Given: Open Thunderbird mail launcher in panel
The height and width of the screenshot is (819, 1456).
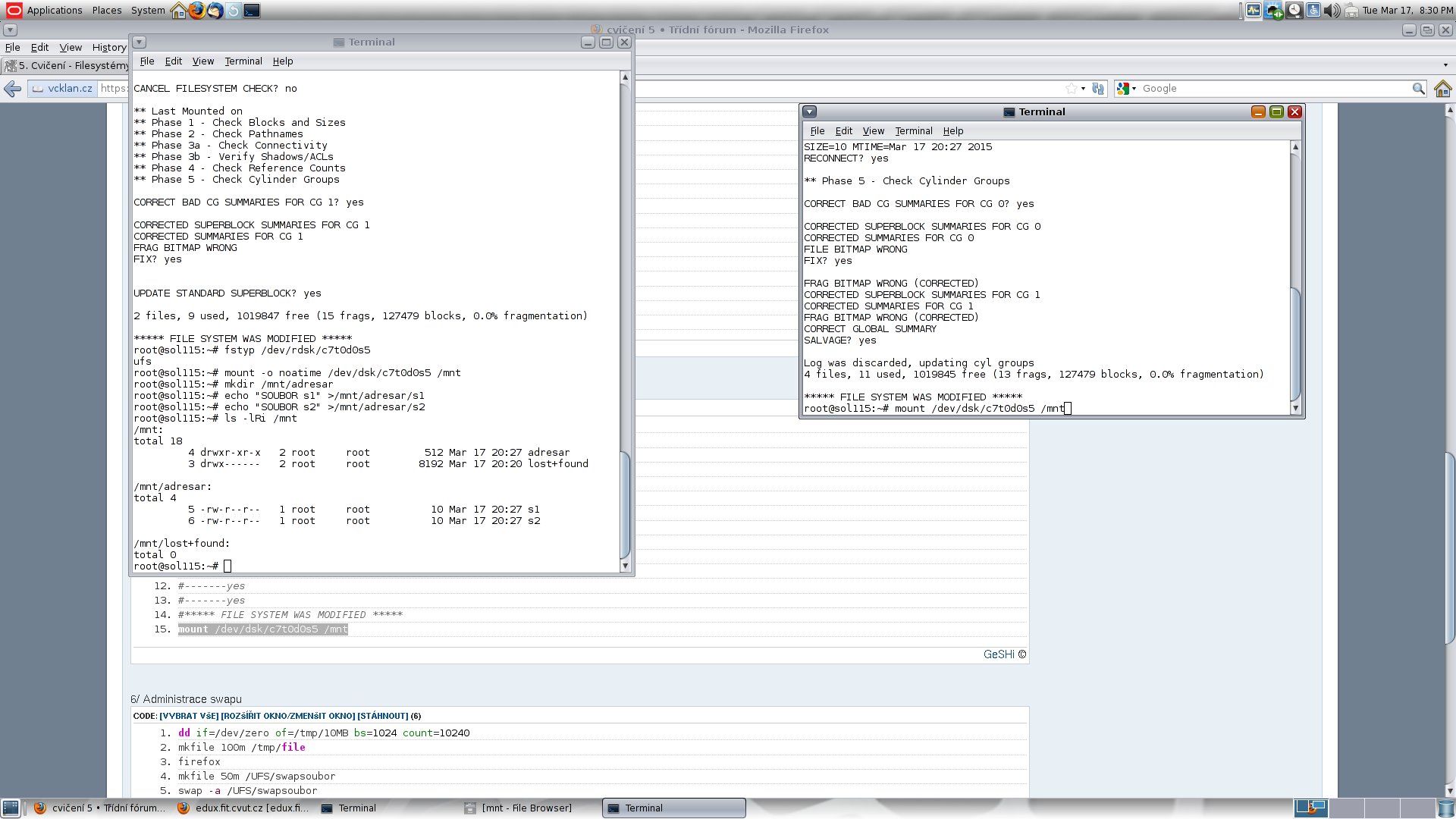Looking at the screenshot, I should coord(215,11).
